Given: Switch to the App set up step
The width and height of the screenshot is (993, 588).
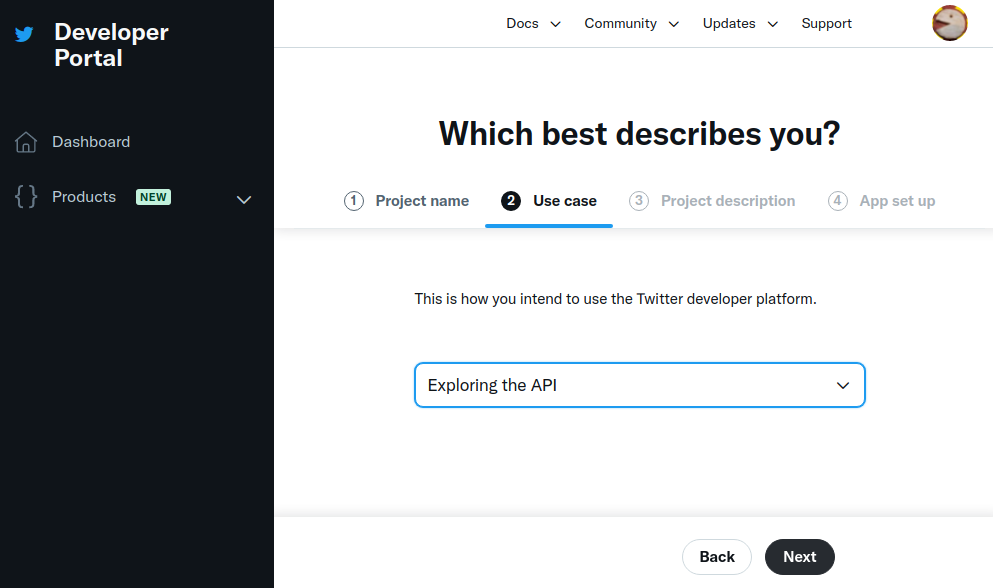Looking at the screenshot, I should tap(897, 200).
